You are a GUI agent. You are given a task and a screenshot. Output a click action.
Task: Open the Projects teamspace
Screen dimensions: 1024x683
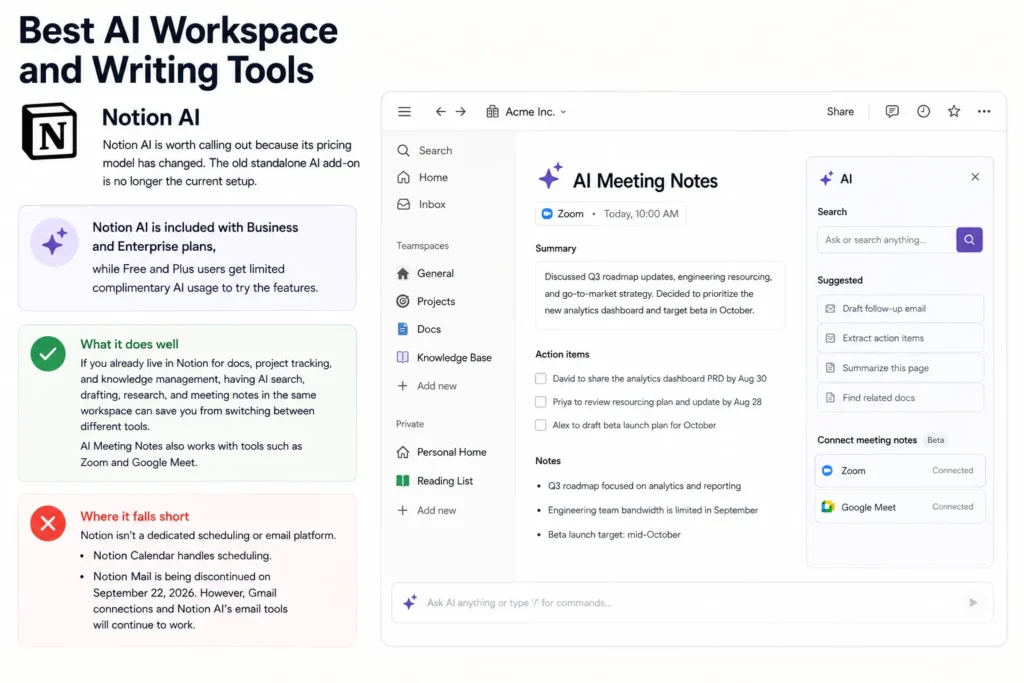click(x=426, y=301)
